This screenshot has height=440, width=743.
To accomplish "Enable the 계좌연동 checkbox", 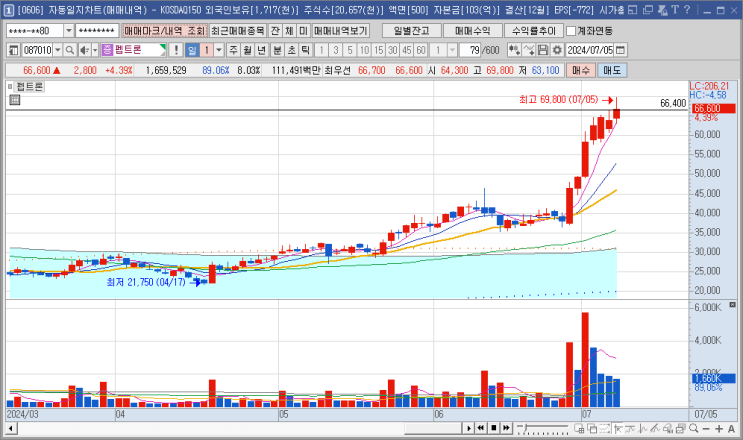I will 571,31.
